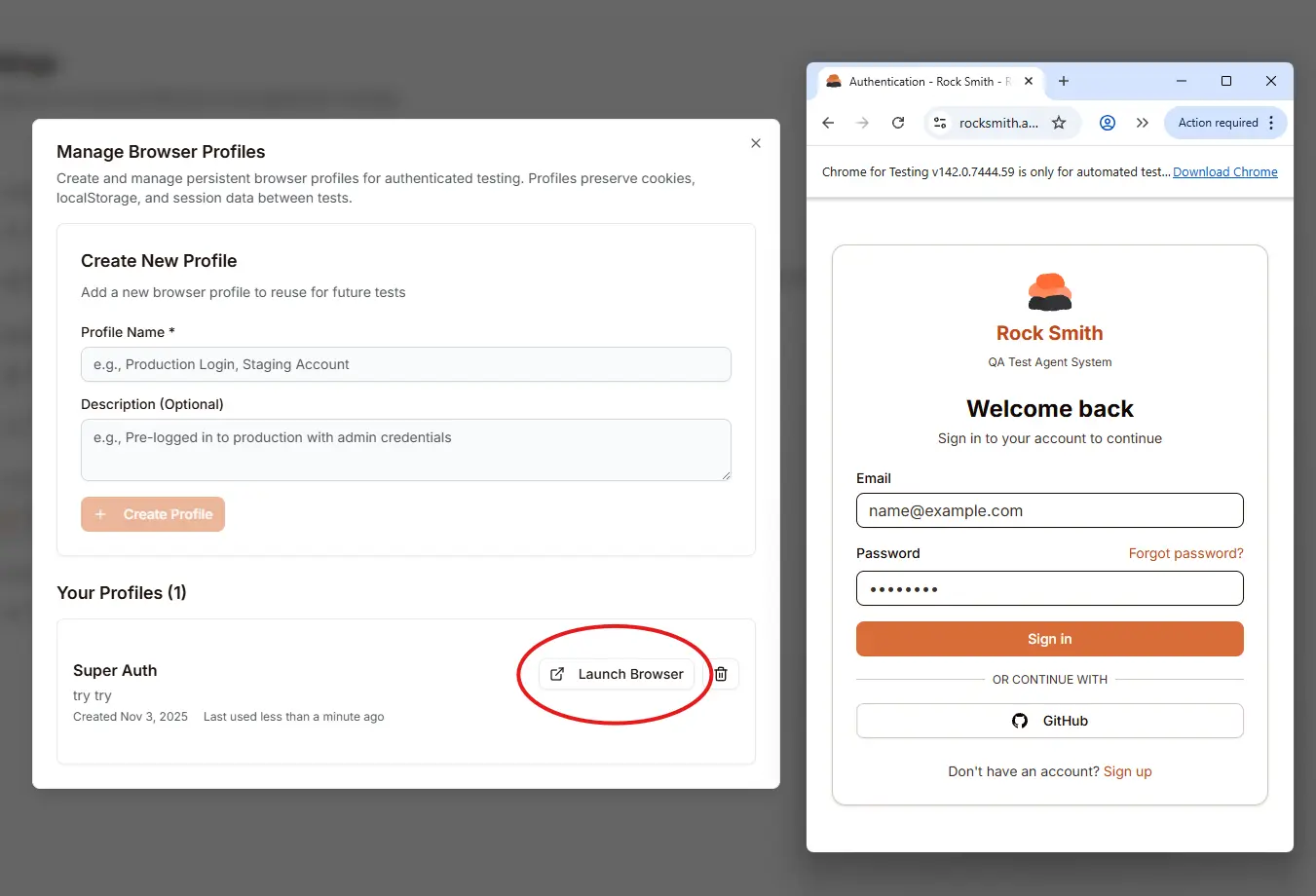
Task: Navigate back with the back arrow
Action: pyautogui.click(x=827, y=123)
